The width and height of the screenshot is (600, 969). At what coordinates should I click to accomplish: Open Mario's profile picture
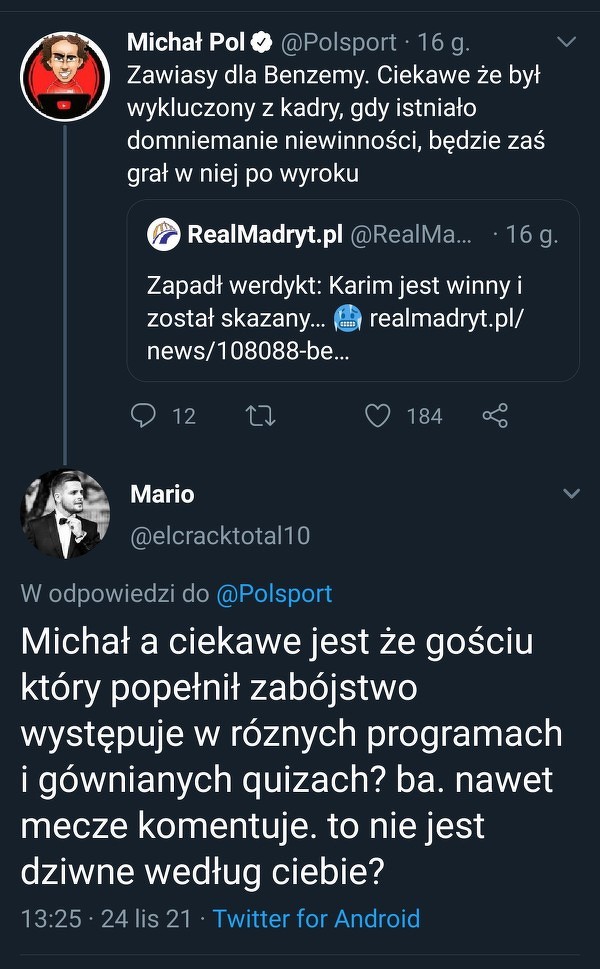point(65,514)
